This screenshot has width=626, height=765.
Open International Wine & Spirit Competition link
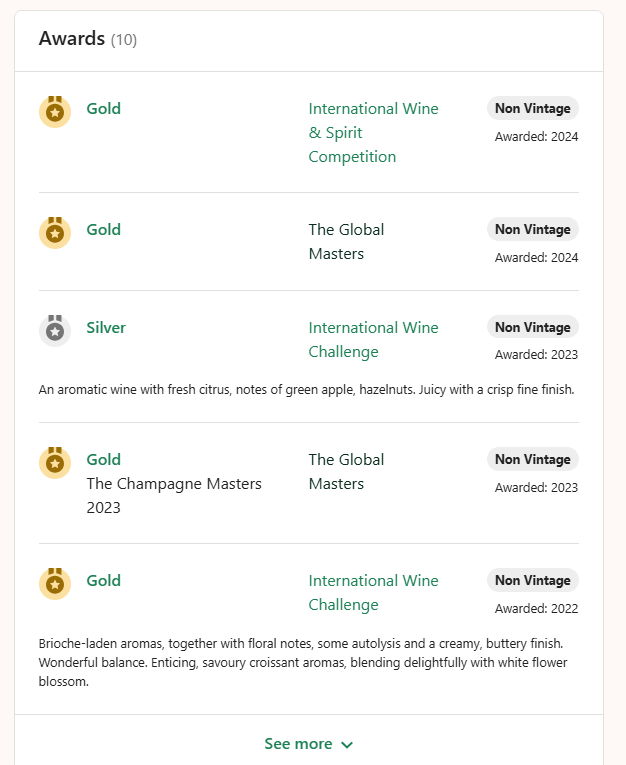(x=373, y=132)
